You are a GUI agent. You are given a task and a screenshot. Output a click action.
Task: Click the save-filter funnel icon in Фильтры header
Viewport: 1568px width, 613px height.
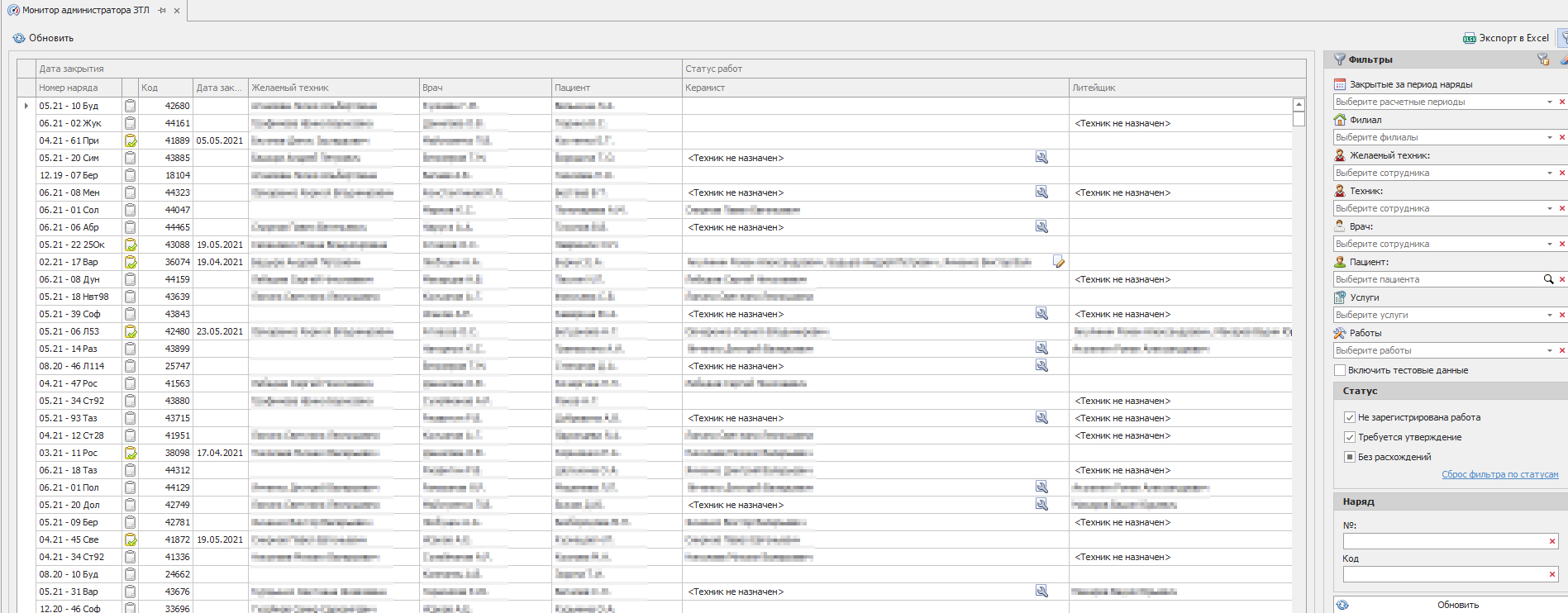pos(1542,59)
